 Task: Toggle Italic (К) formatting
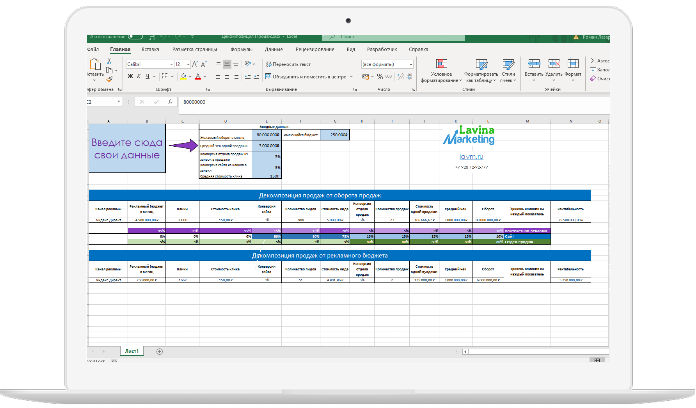tap(138, 76)
